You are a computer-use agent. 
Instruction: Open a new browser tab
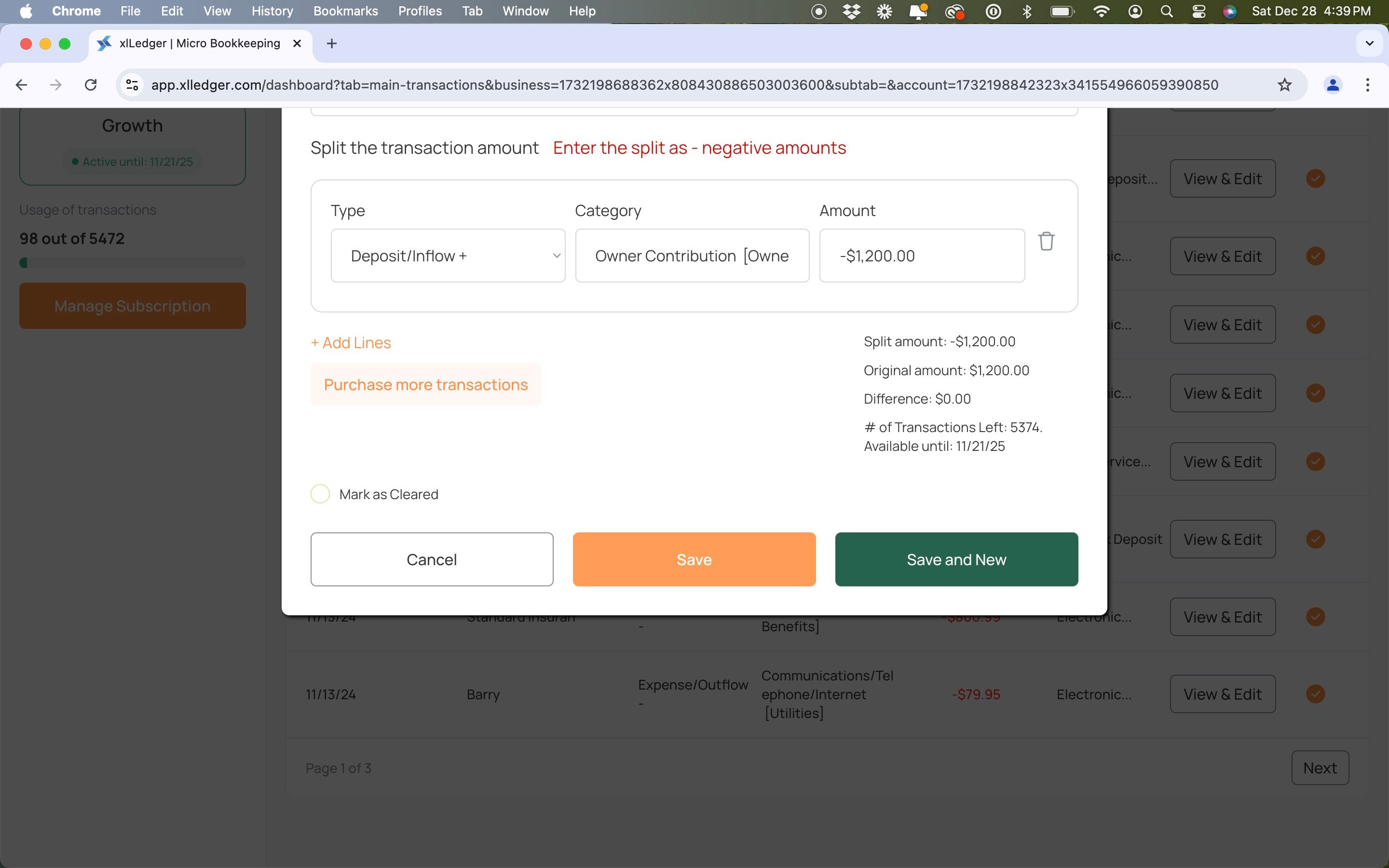[x=331, y=43]
